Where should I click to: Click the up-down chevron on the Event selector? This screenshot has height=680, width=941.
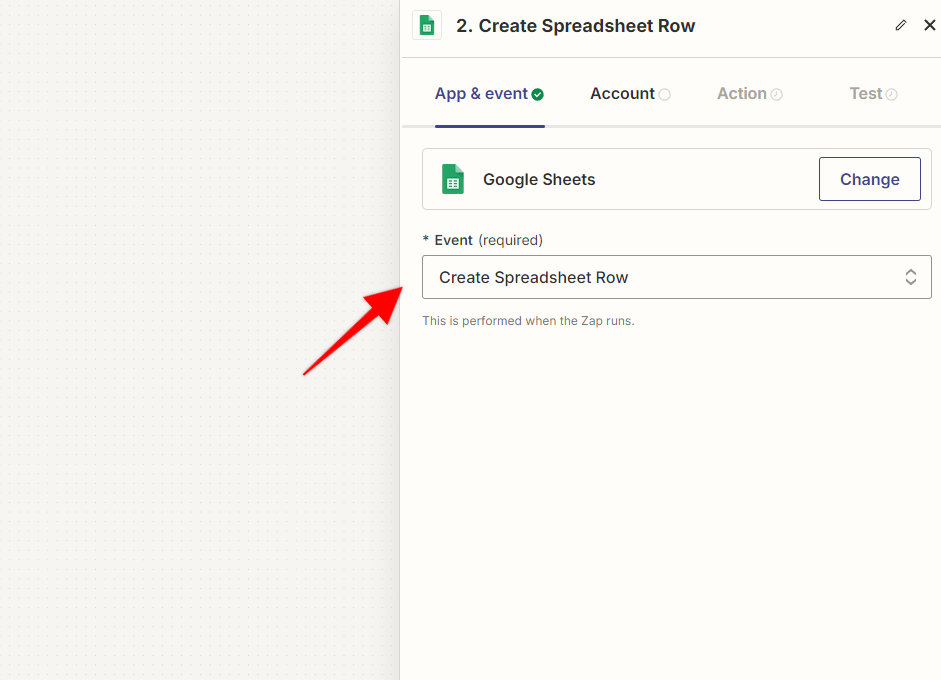point(910,277)
